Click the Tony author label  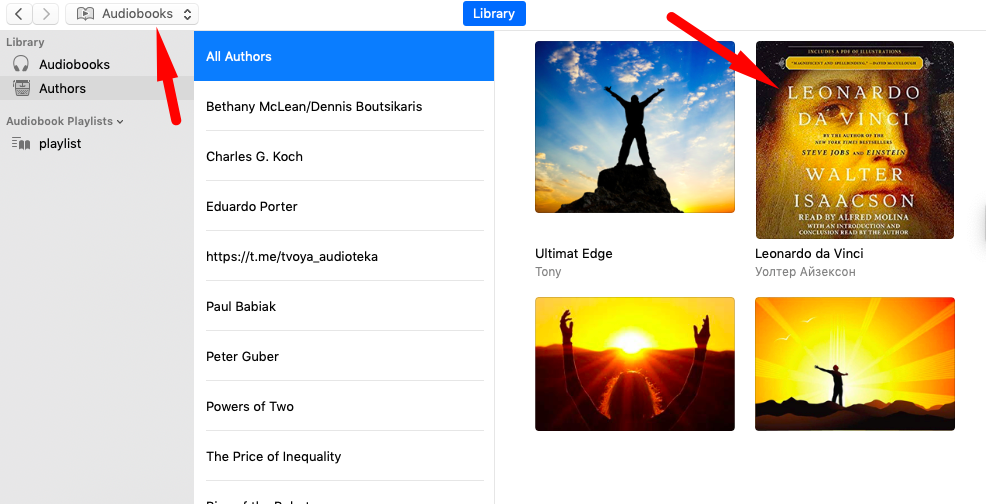tap(548, 272)
